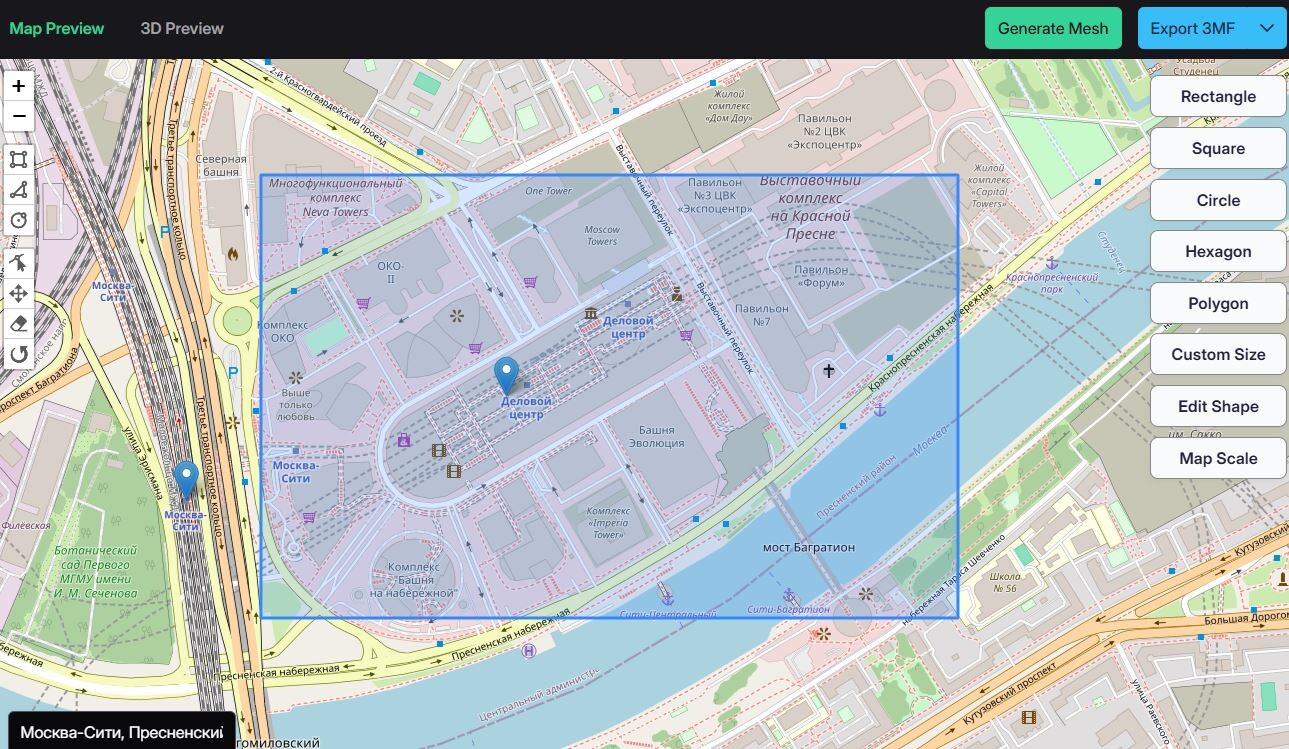This screenshot has height=749, width=1289.
Task: Open the Map Preview tab
Action: click(57, 28)
